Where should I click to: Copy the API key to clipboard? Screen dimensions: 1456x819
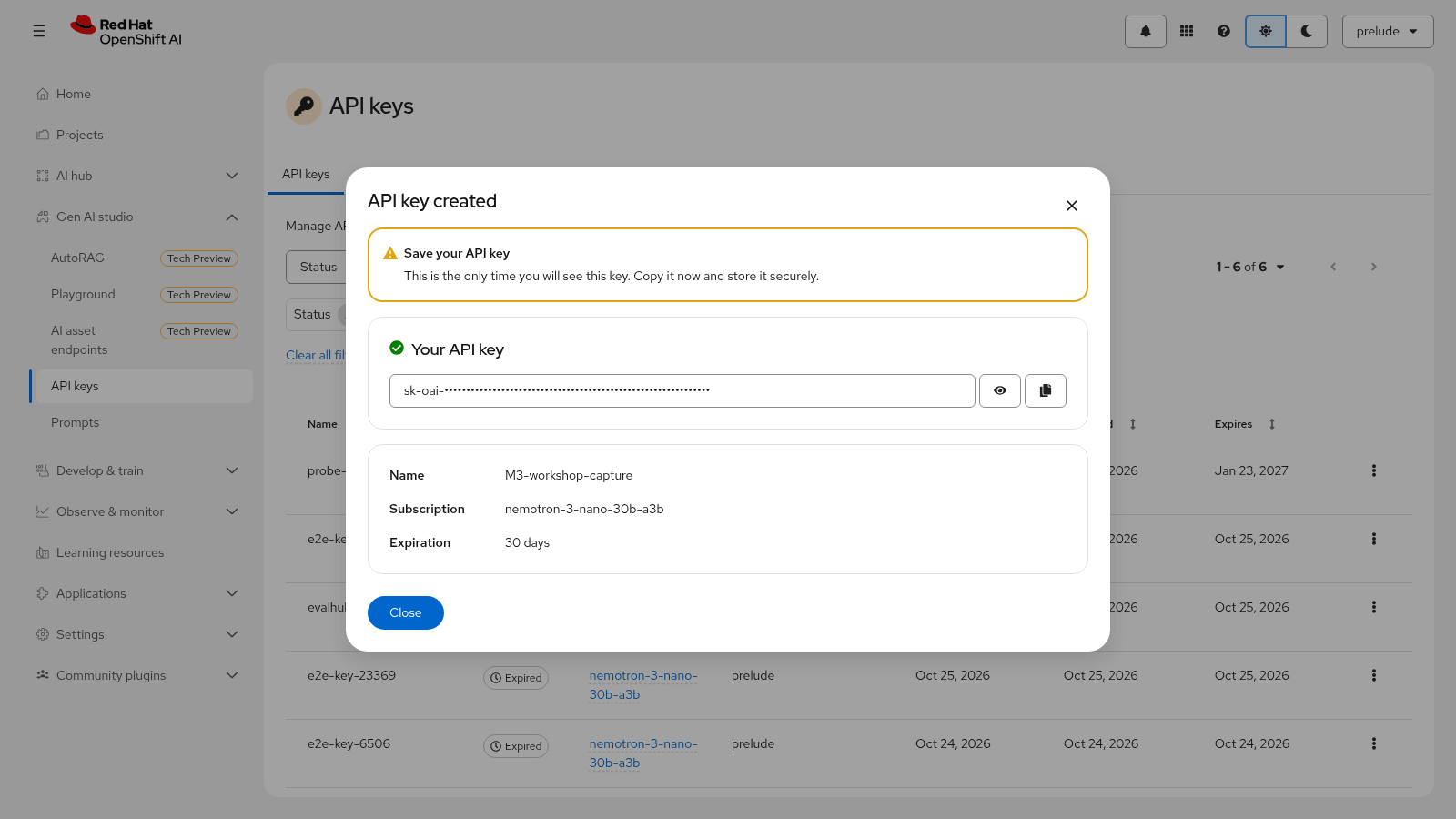coord(1046,390)
